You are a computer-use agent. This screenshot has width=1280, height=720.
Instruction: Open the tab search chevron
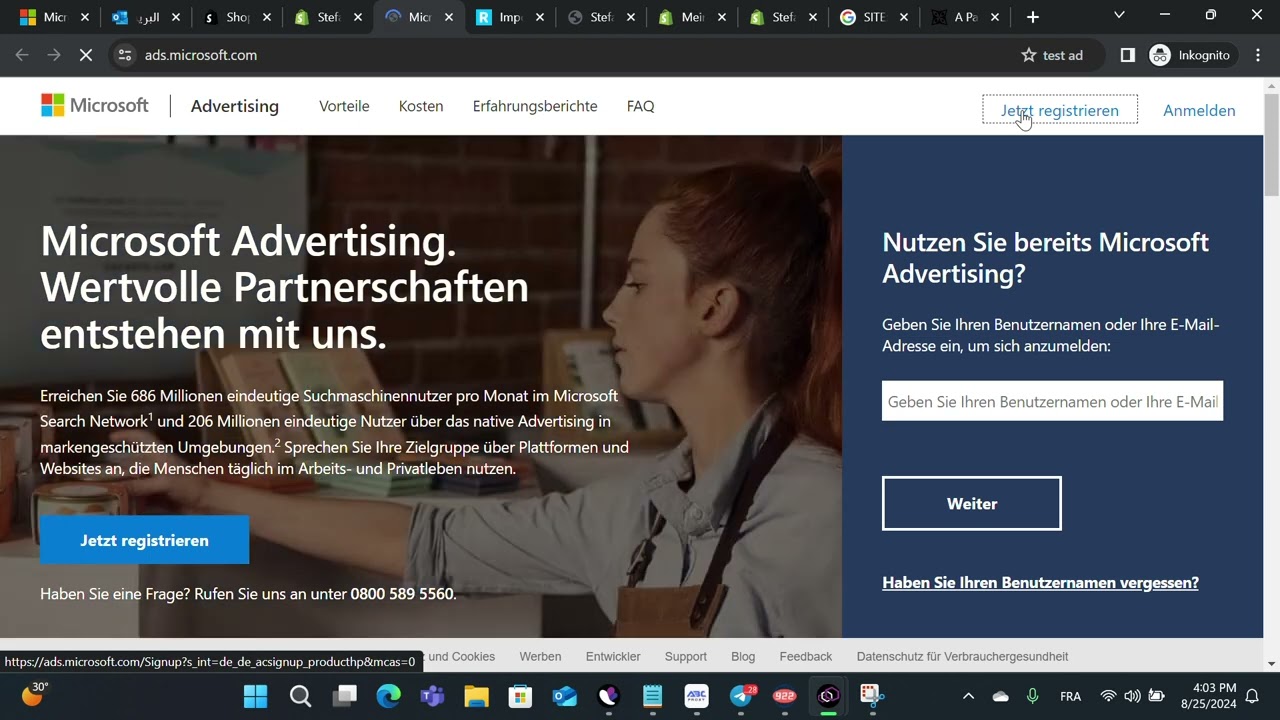tap(1119, 15)
